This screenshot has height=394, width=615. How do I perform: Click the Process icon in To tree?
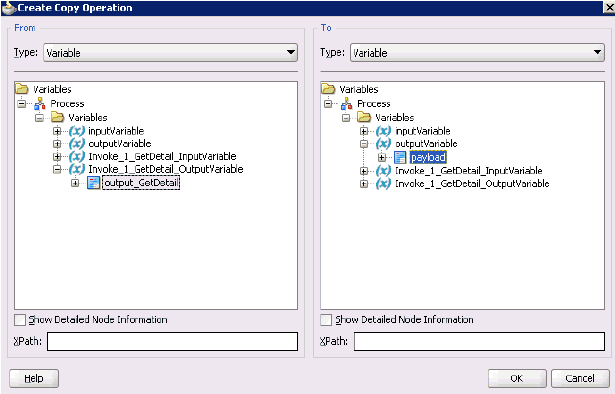(346, 103)
